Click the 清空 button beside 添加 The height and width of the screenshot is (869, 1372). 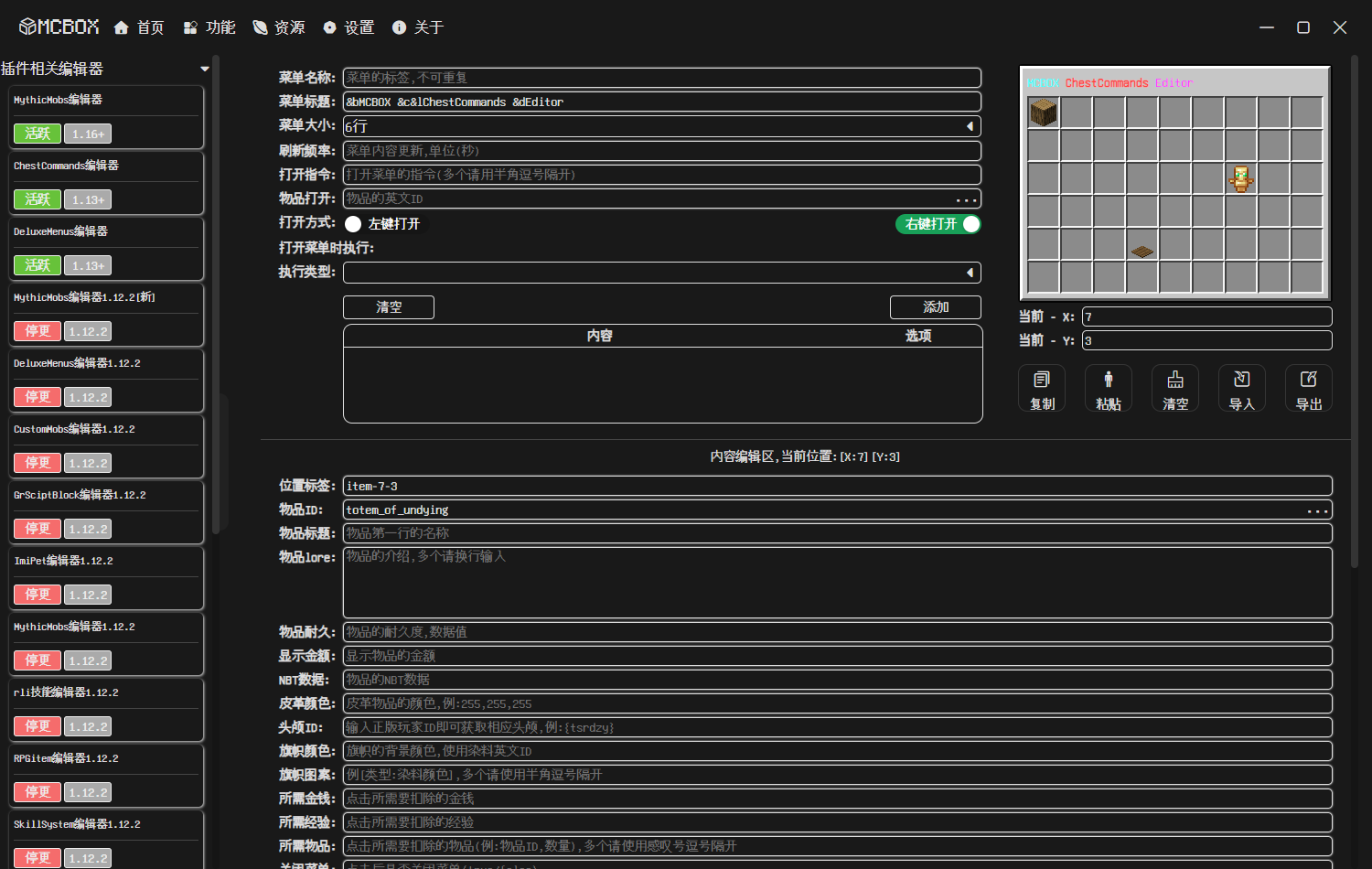[389, 307]
